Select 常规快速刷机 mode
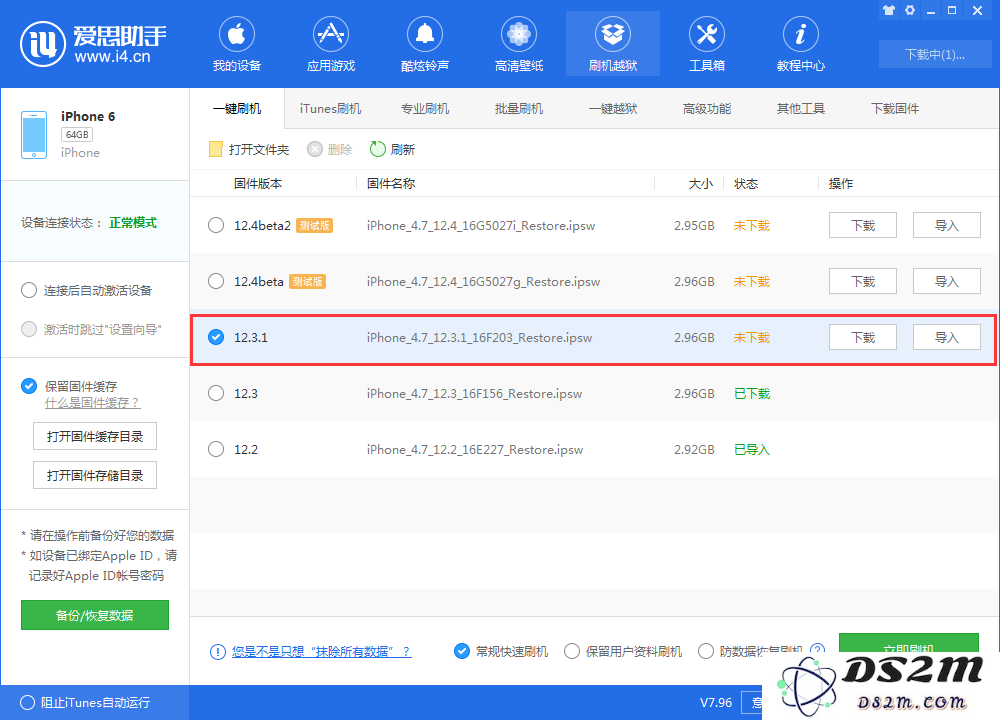The height and width of the screenshot is (720, 1000). click(462, 651)
